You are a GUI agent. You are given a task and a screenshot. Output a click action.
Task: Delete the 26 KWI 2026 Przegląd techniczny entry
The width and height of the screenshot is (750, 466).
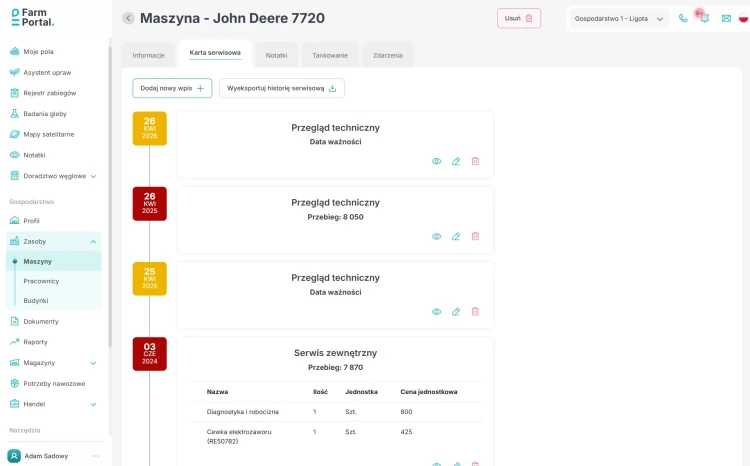[475, 161]
